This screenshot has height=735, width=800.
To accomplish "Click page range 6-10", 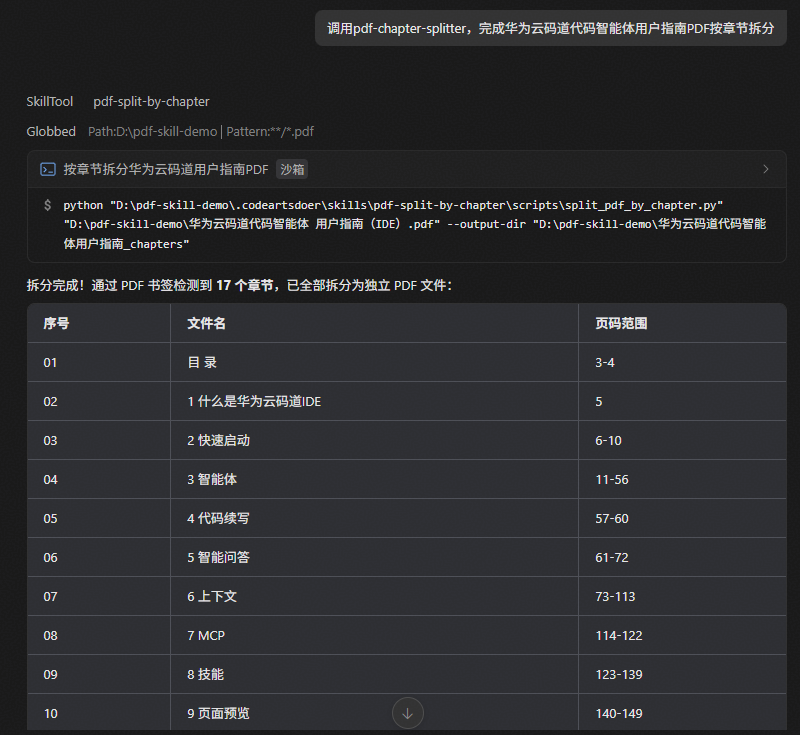I will click(x=608, y=440).
